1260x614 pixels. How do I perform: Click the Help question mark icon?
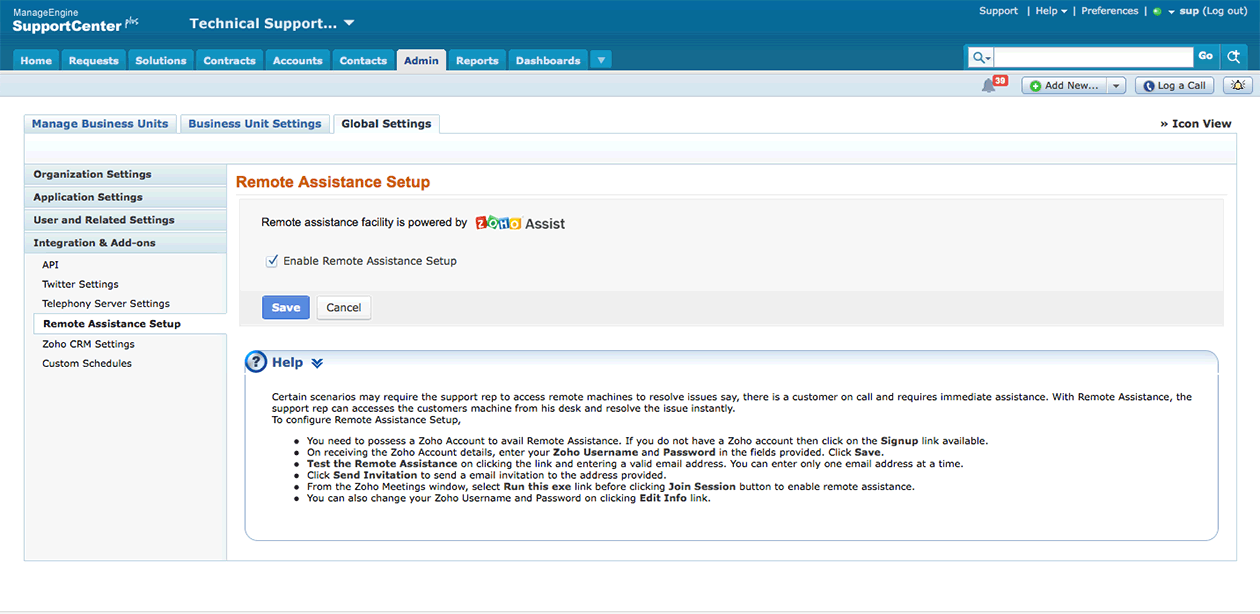[256, 362]
